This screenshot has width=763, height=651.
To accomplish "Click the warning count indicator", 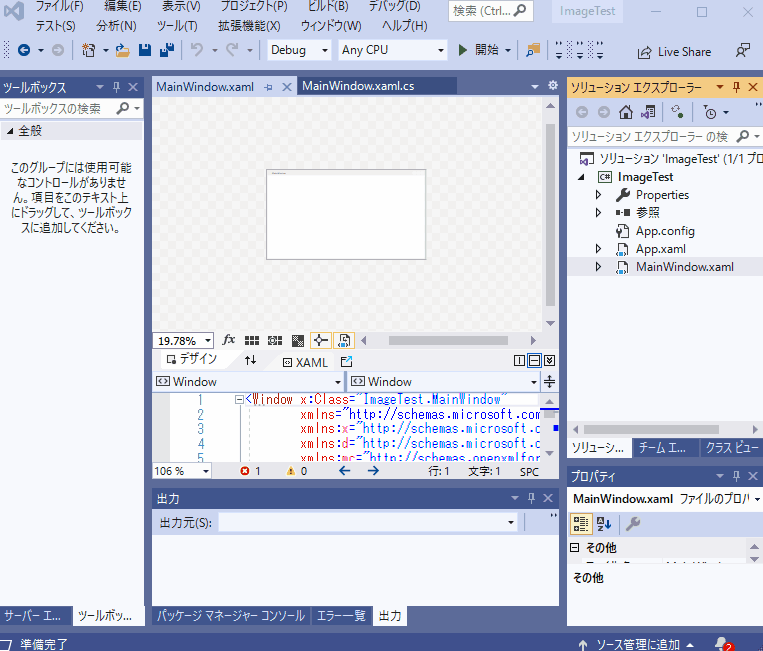I will click(297, 471).
